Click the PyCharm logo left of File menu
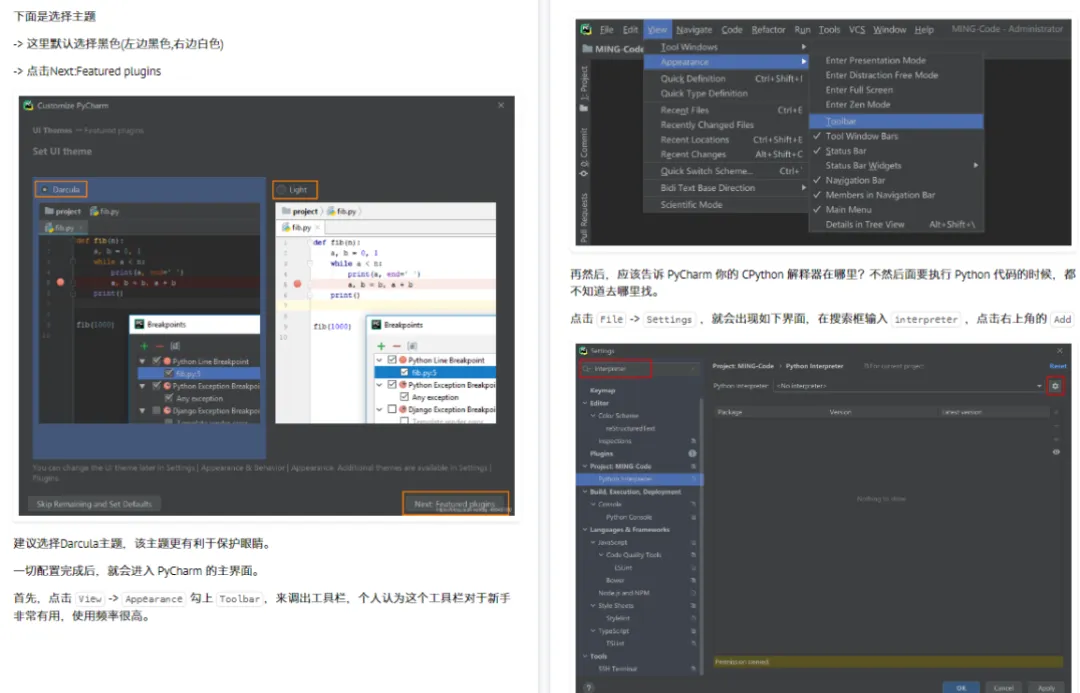 pos(585,30)
